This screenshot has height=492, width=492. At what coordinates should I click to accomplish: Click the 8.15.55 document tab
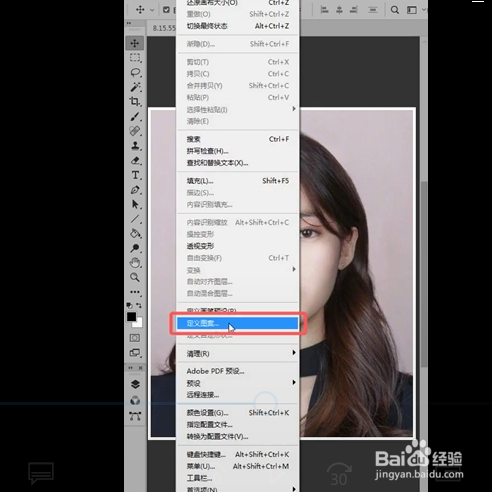point(164,28)
